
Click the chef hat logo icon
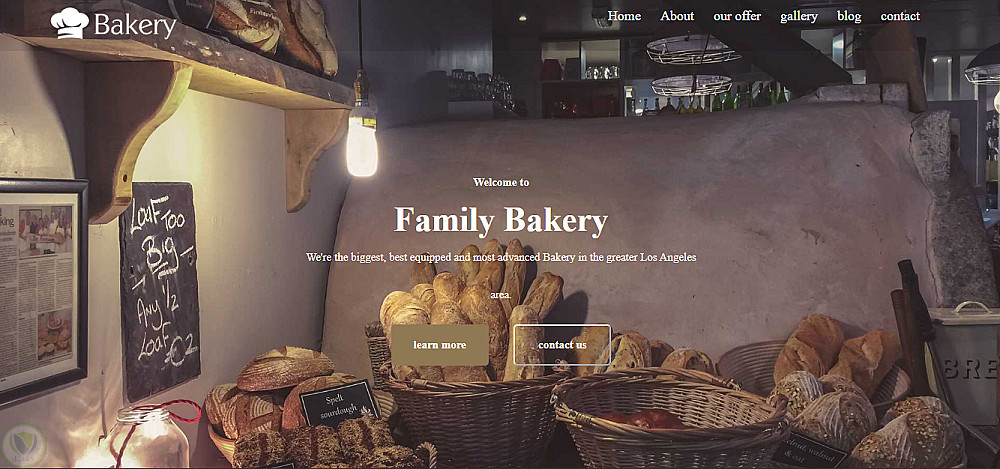click(70, 23)
